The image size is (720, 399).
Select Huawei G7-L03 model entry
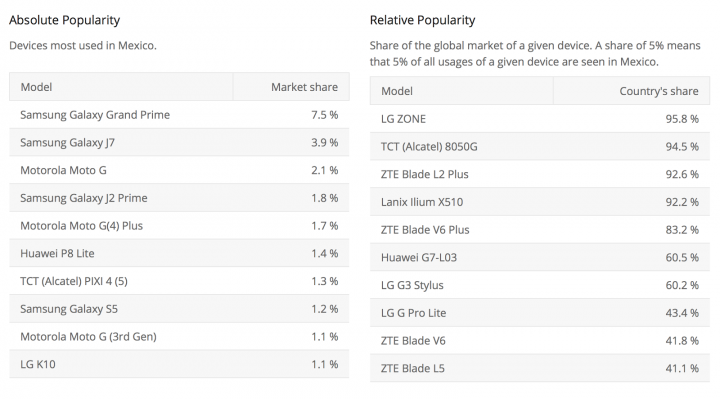pos(540,258)
